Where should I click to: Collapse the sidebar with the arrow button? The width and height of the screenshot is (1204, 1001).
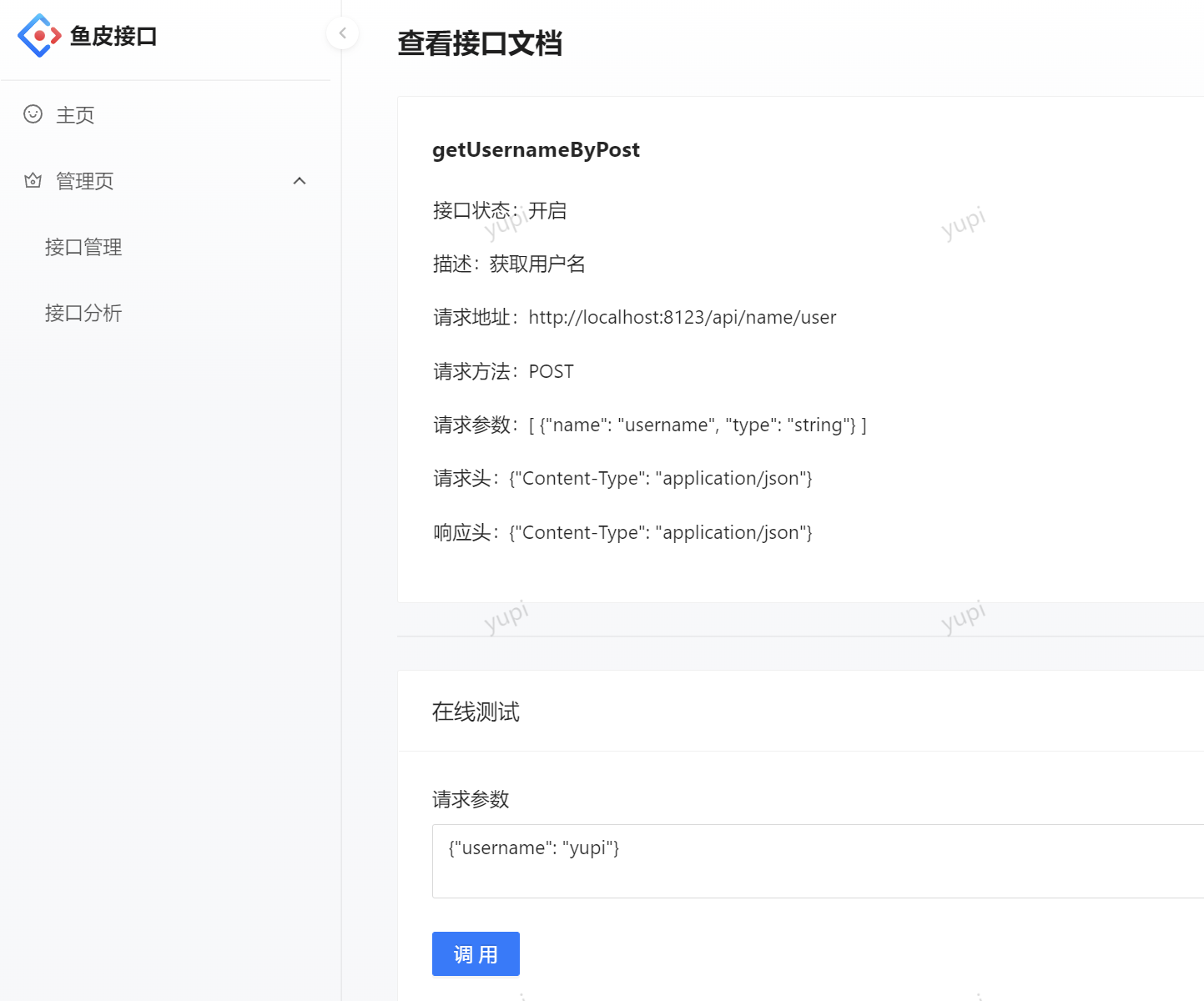point(342,33)
